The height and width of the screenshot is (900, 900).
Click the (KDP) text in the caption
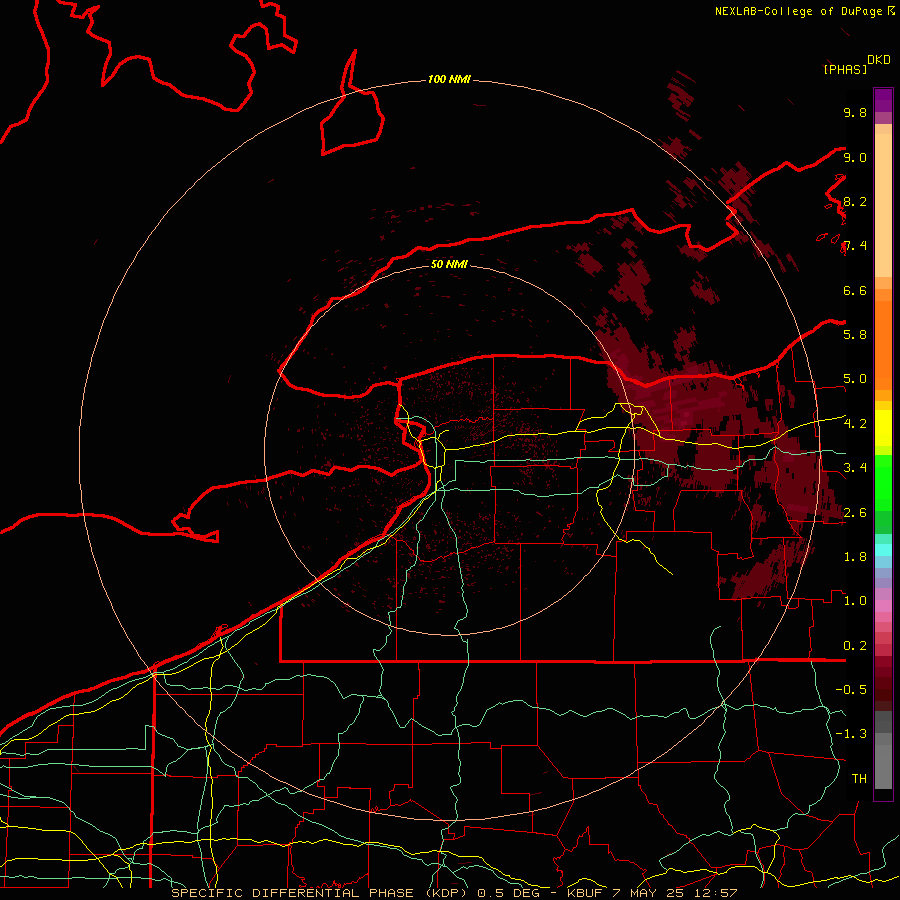point(445,893)
